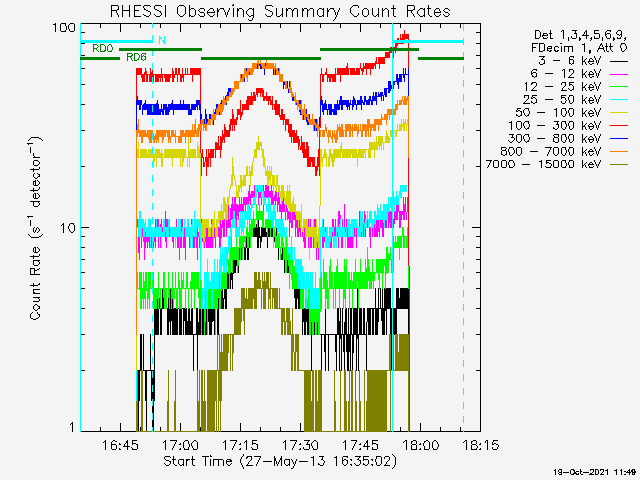Click the '10' y-axis tick label
Screen dimensions: 640x480
click(68, 228)
